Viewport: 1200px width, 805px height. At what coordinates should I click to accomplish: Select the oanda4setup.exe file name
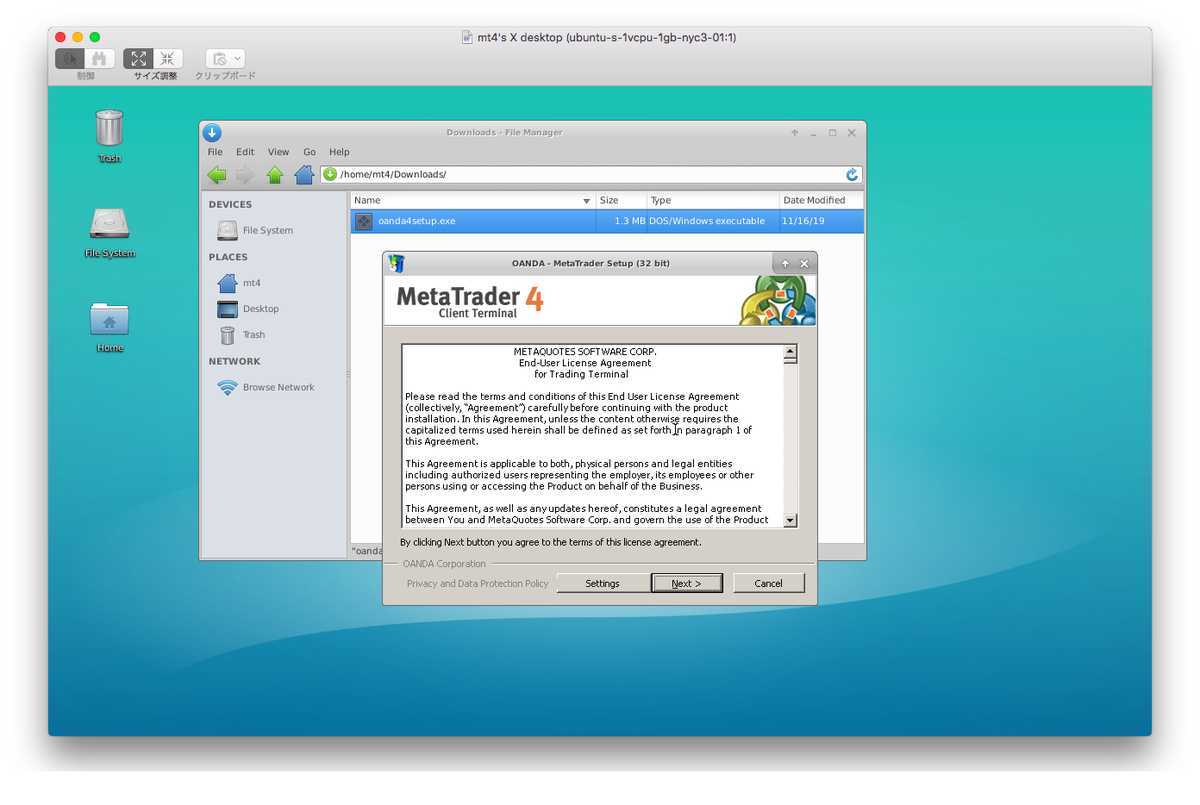(x=416, y=221)
